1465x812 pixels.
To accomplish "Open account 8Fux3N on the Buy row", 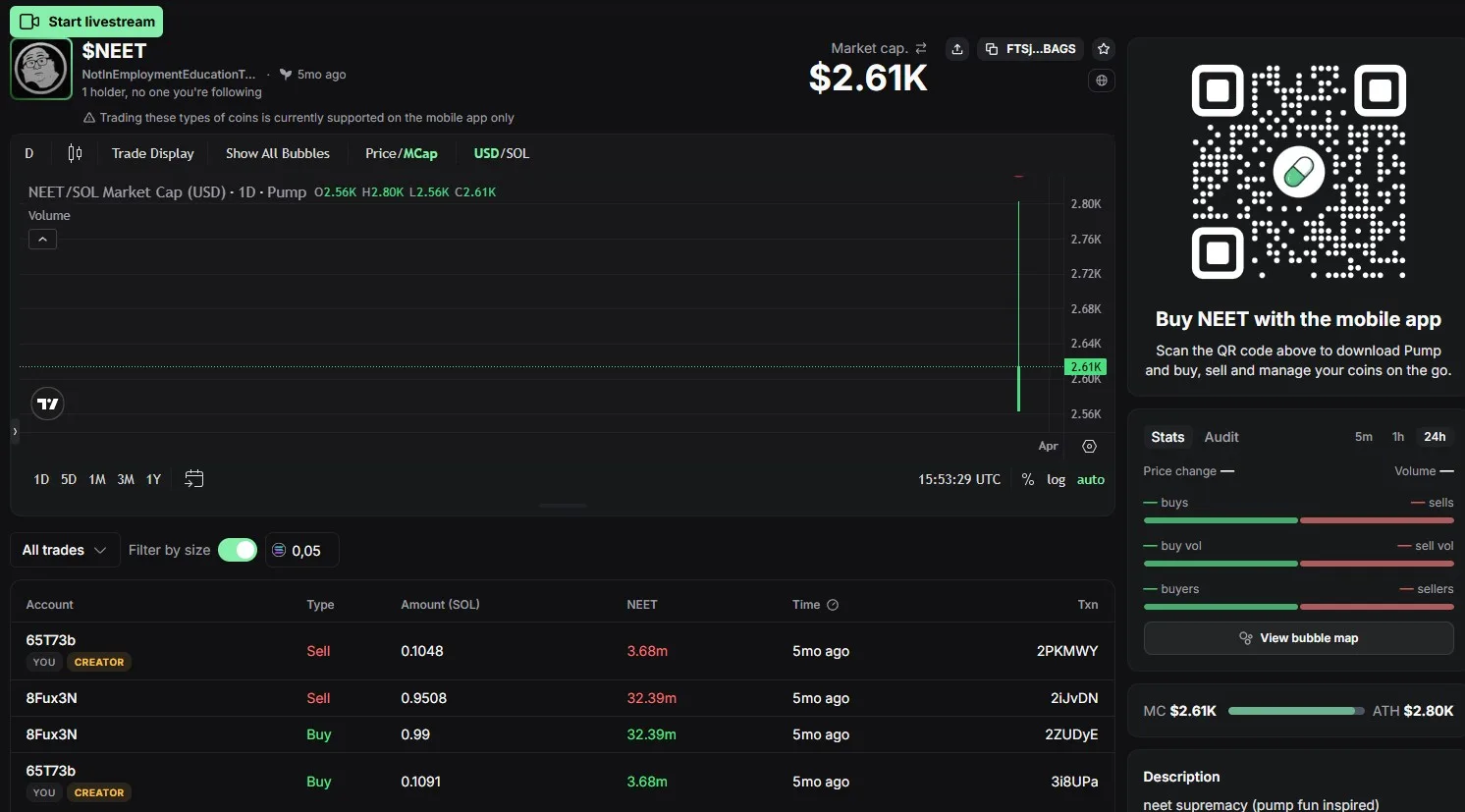I will click(x=51, y=734).
